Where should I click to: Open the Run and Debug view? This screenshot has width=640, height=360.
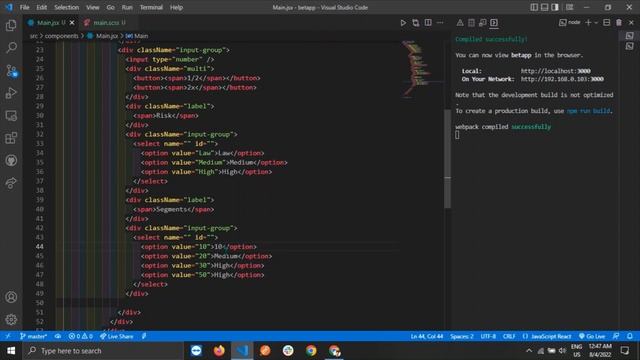point(11,93)
